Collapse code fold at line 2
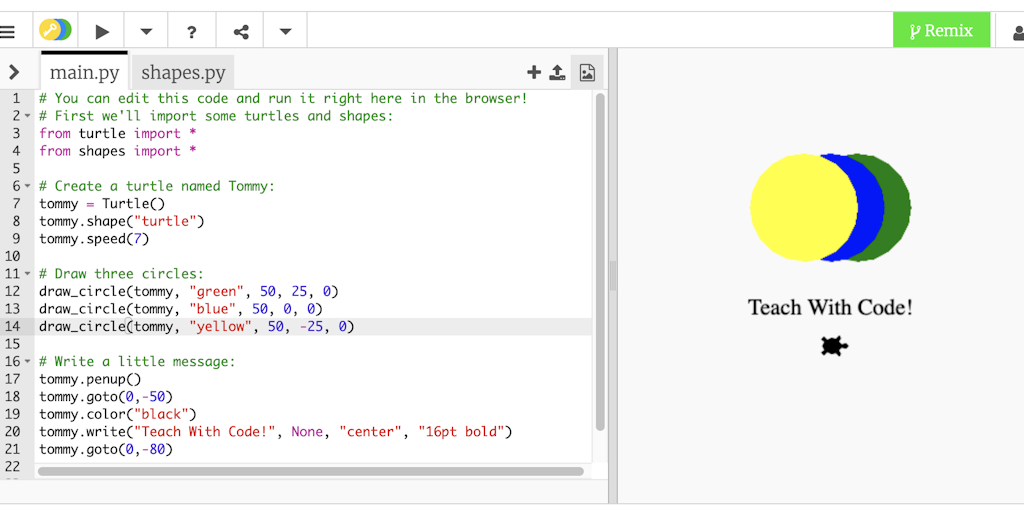 [x=27, y=116]
